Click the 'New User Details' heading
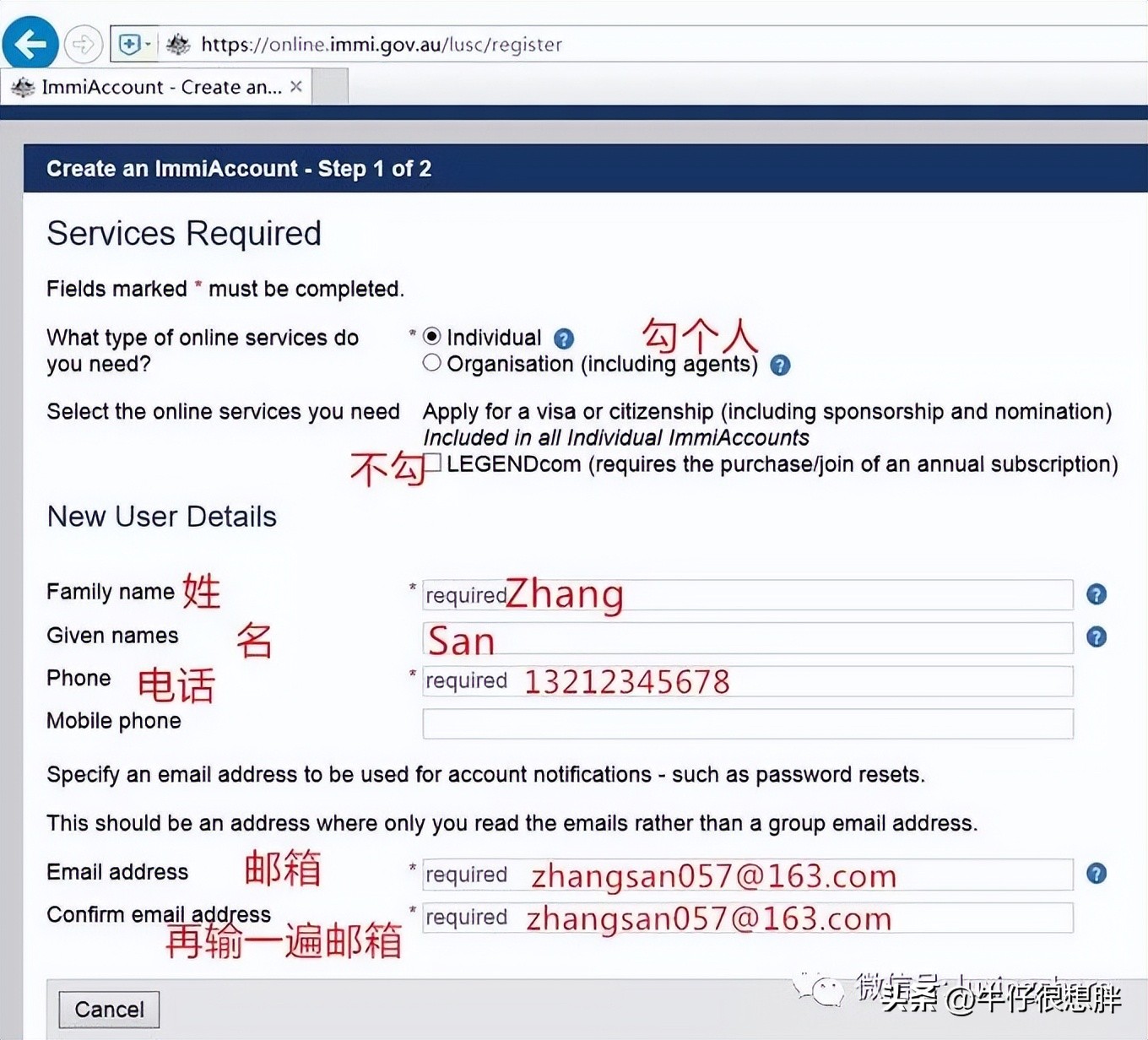The width and height of the screenshot is (1148, 1040). (162, 517)
